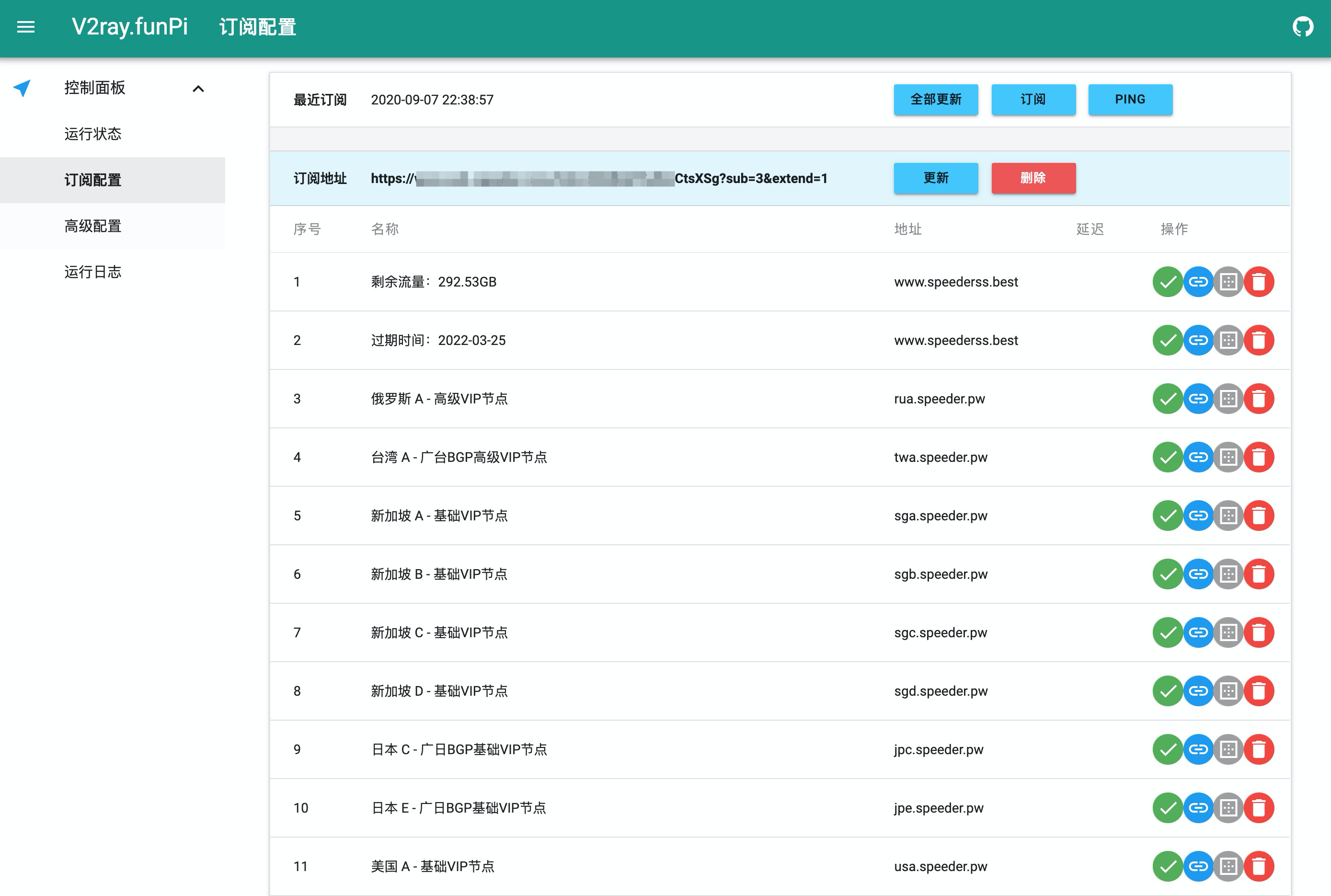The image size is (1331, 896).
Task: Copy link for node 1 via blue link icon
Action: pyautogui.click(x=1198, y=282)
